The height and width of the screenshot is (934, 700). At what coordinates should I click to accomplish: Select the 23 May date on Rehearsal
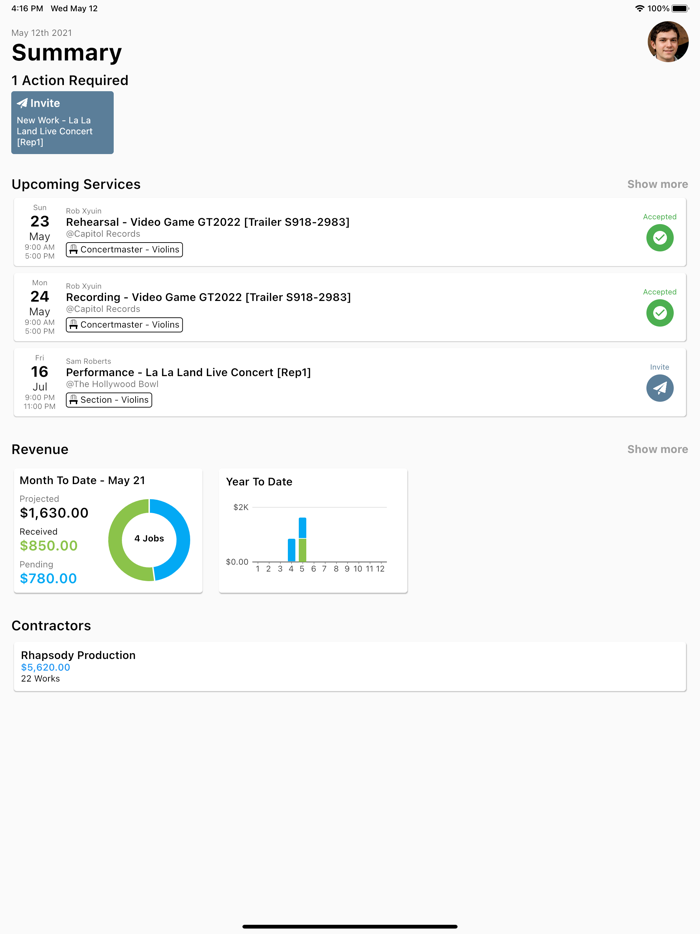[x=39, y=228]
